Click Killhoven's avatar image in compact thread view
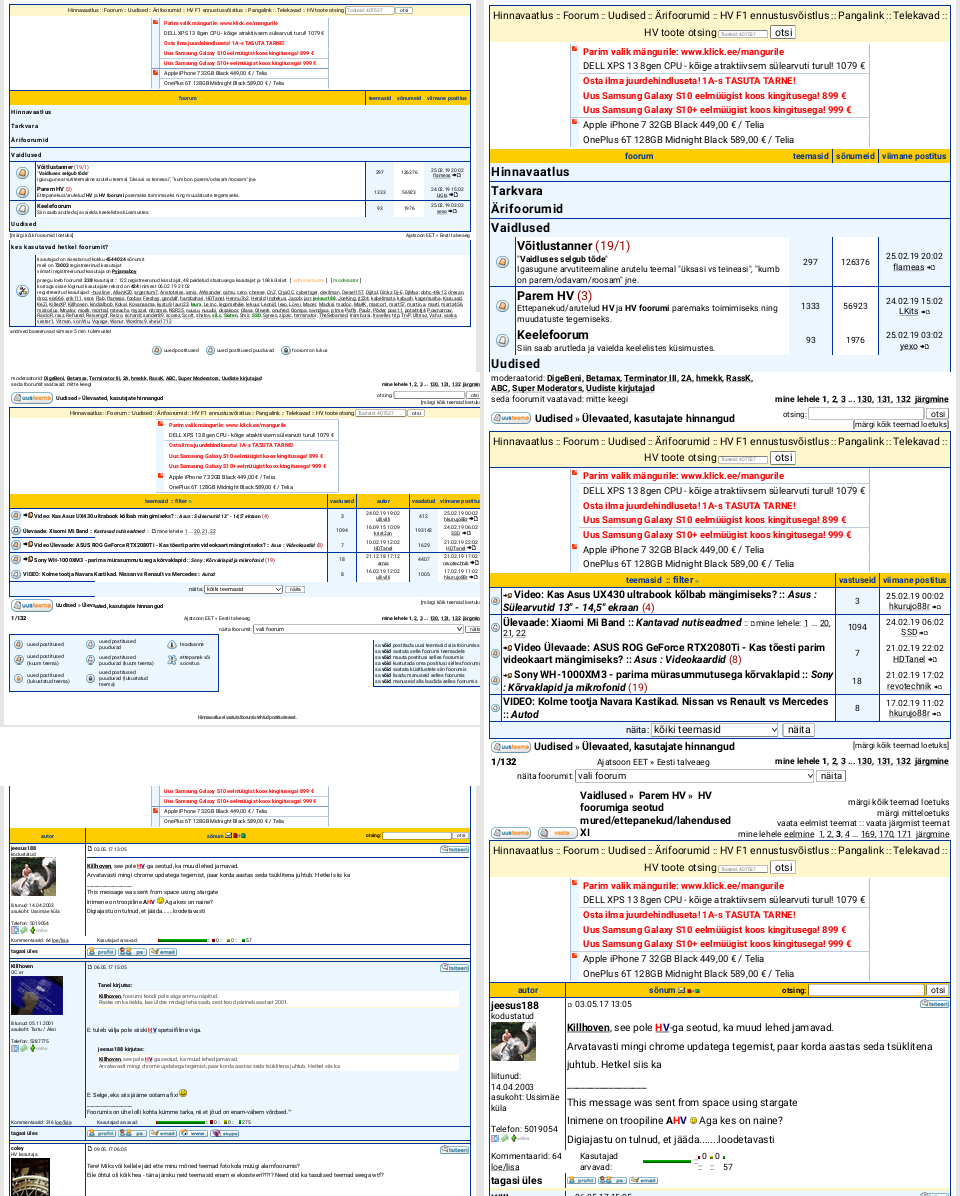The height and width of the screenshot is (1196, 960). [37, 995]
